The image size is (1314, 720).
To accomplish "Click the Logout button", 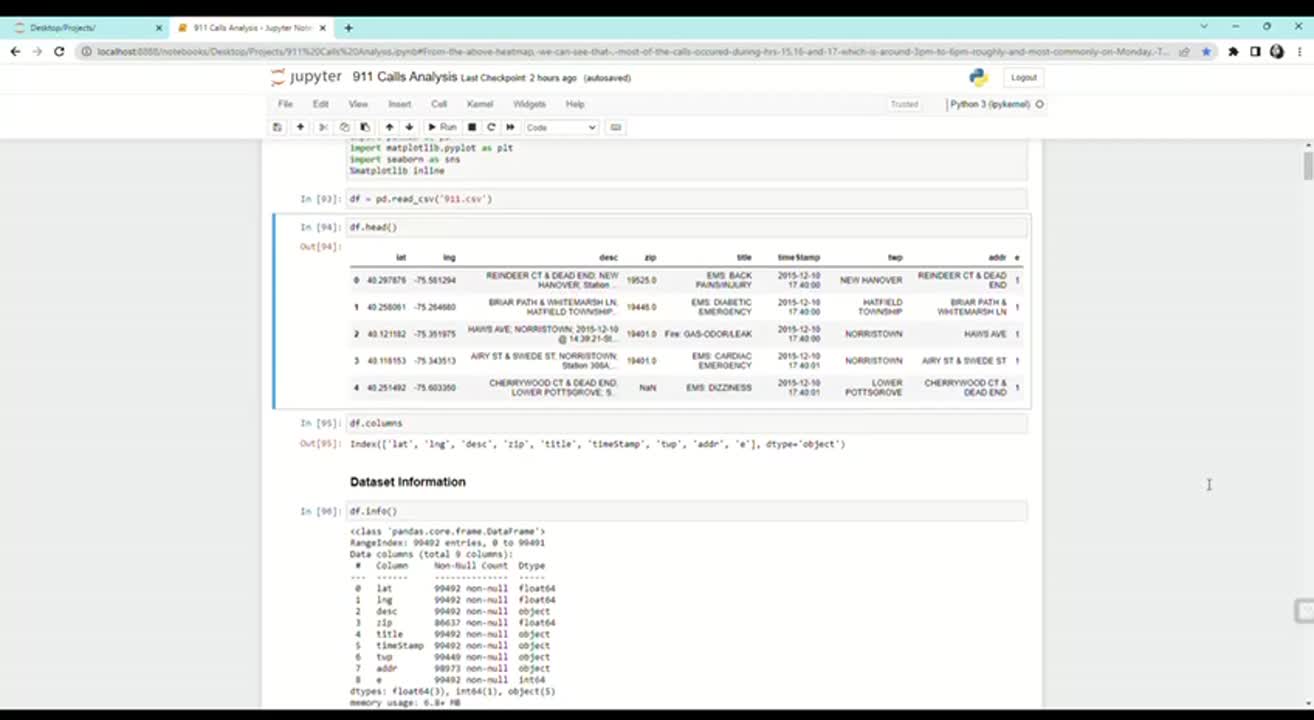I will pyautogui.click(x=1023, y=77).
